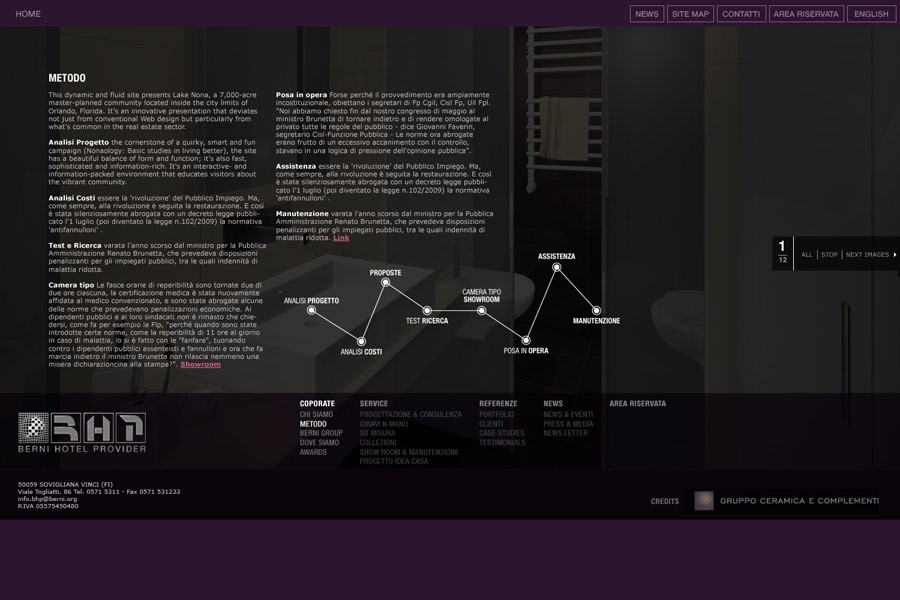
Task: Select the Manutenzione node in diagram
Action: pyautogui.click(x=596, y=311)
